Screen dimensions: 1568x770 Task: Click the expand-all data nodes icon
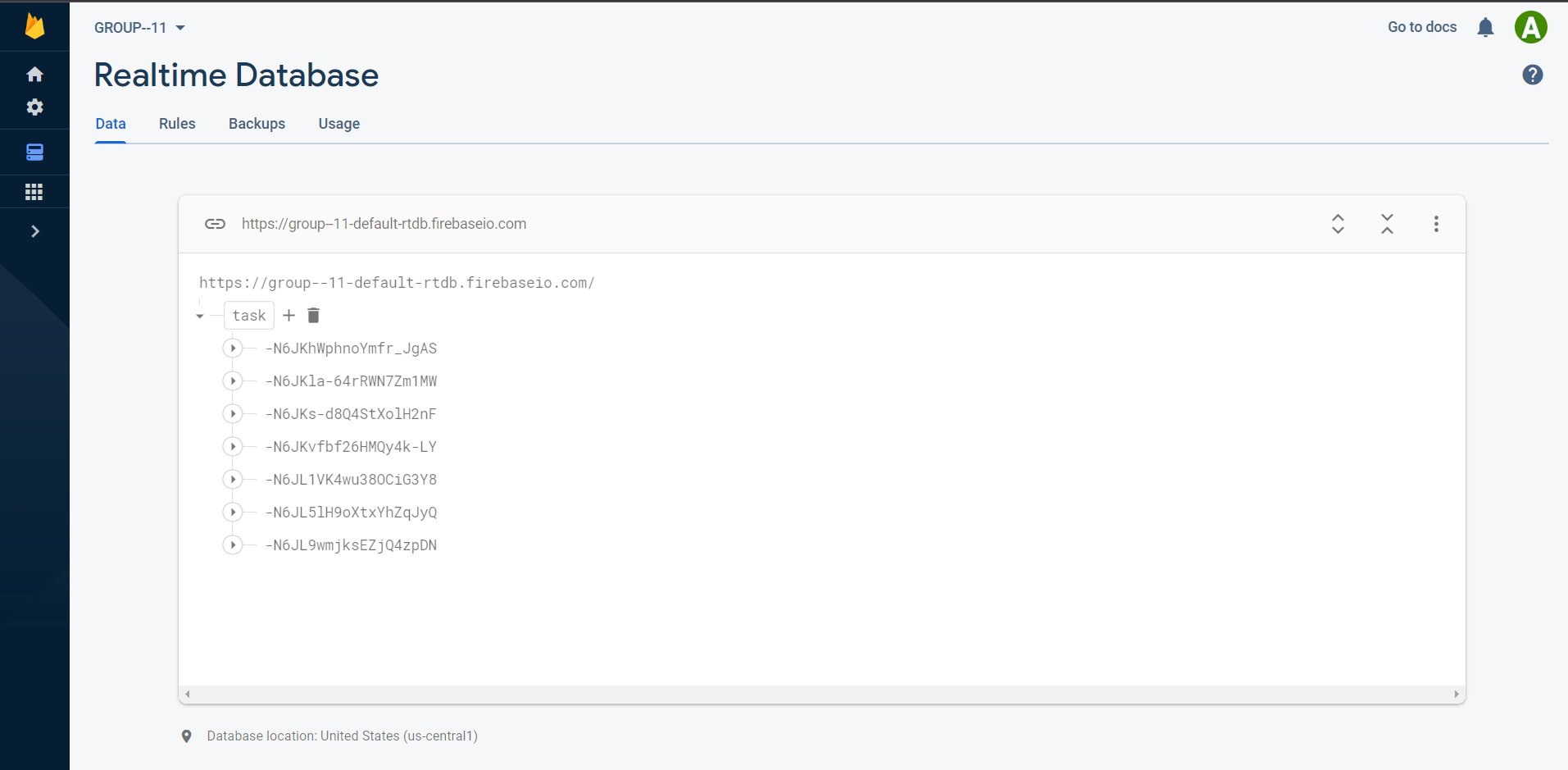pyautogui.click(x=1337, y=223)
